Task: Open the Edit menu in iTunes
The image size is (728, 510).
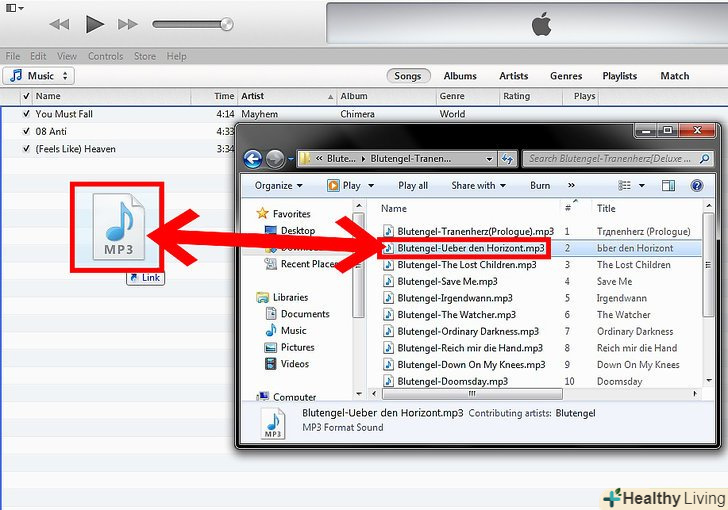Action: click(38, 56)
